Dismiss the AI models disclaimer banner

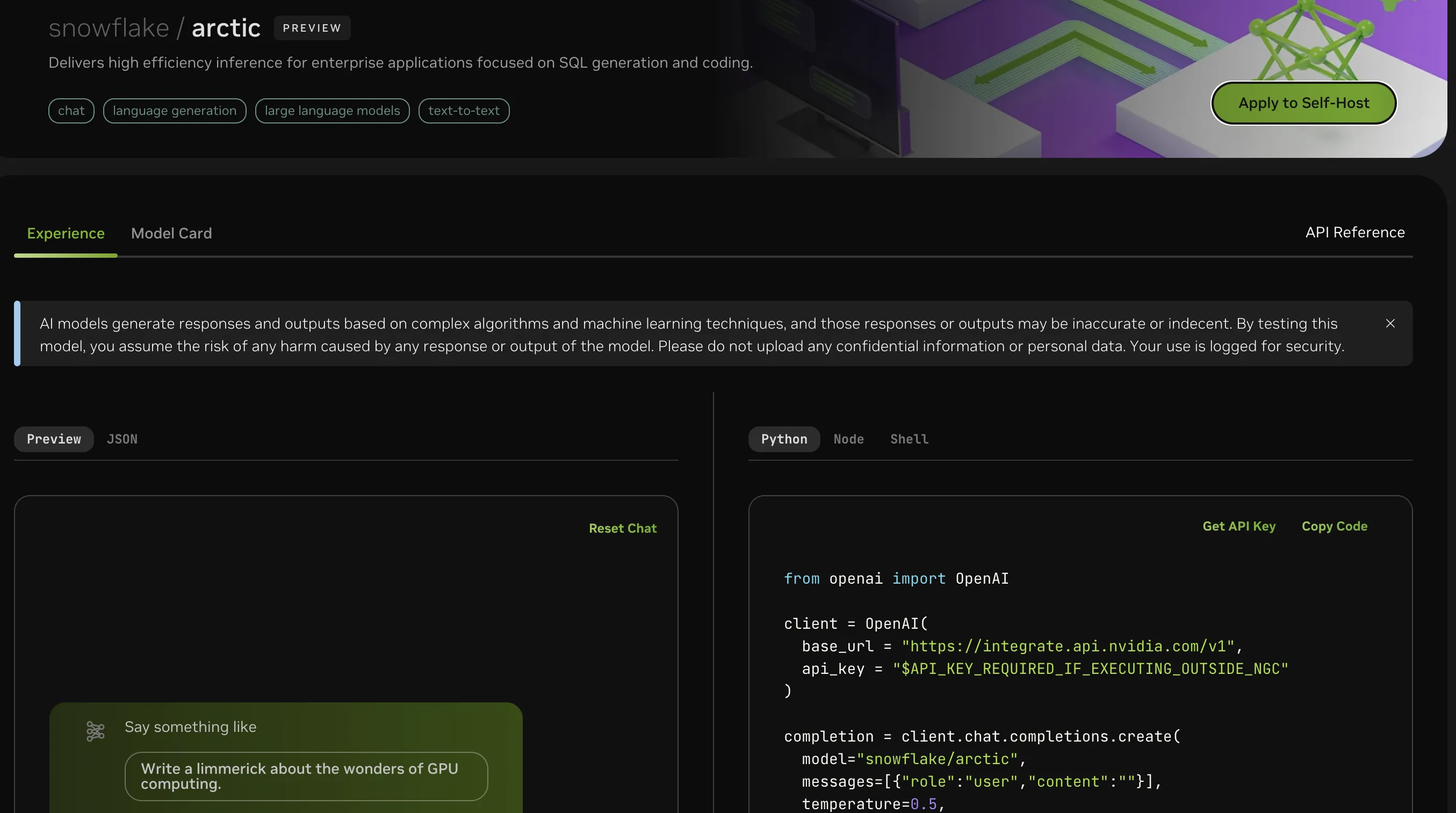click(1390, 323)
